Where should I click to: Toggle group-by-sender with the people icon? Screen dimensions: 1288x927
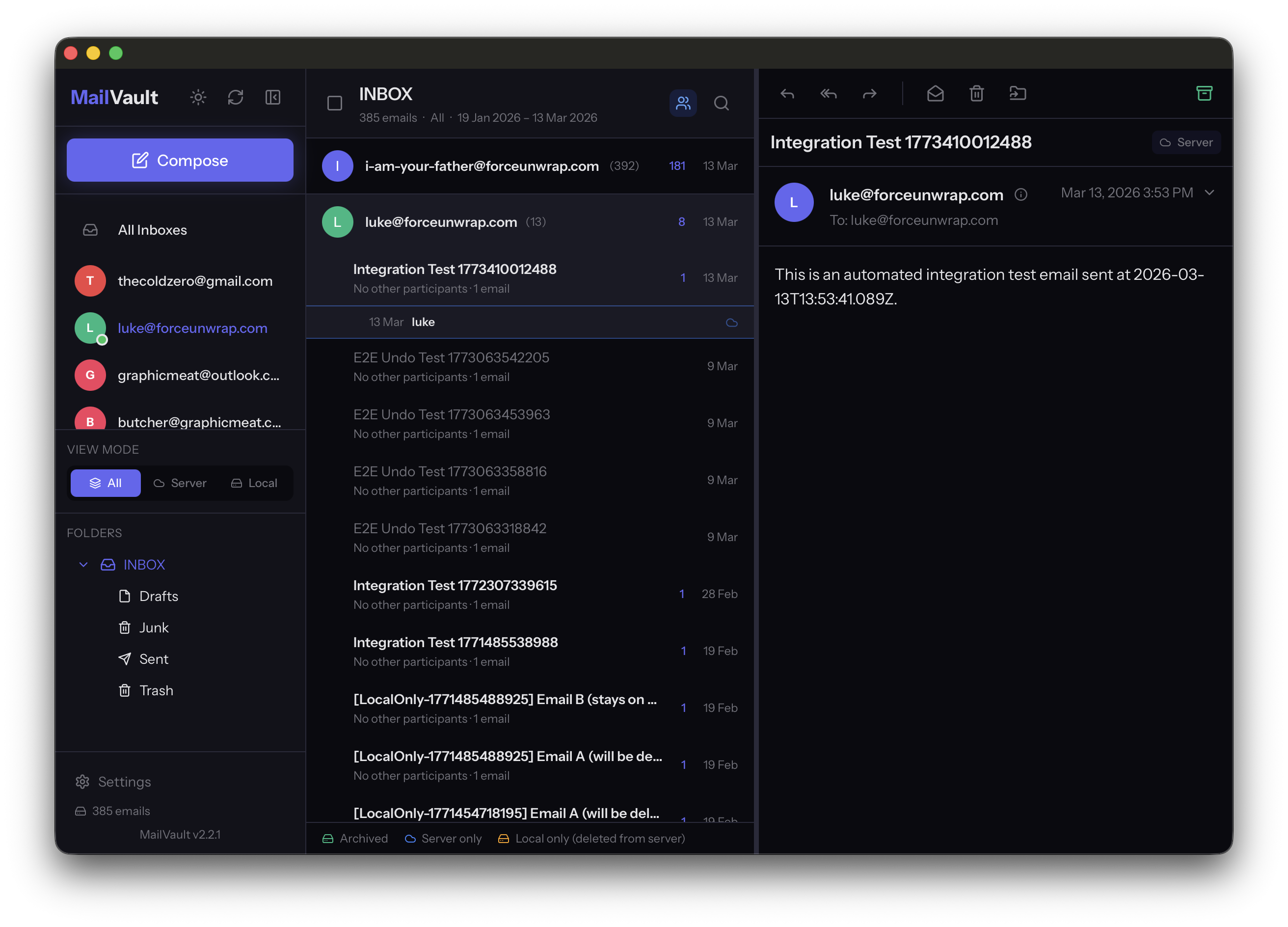click(x=683, y=104)
